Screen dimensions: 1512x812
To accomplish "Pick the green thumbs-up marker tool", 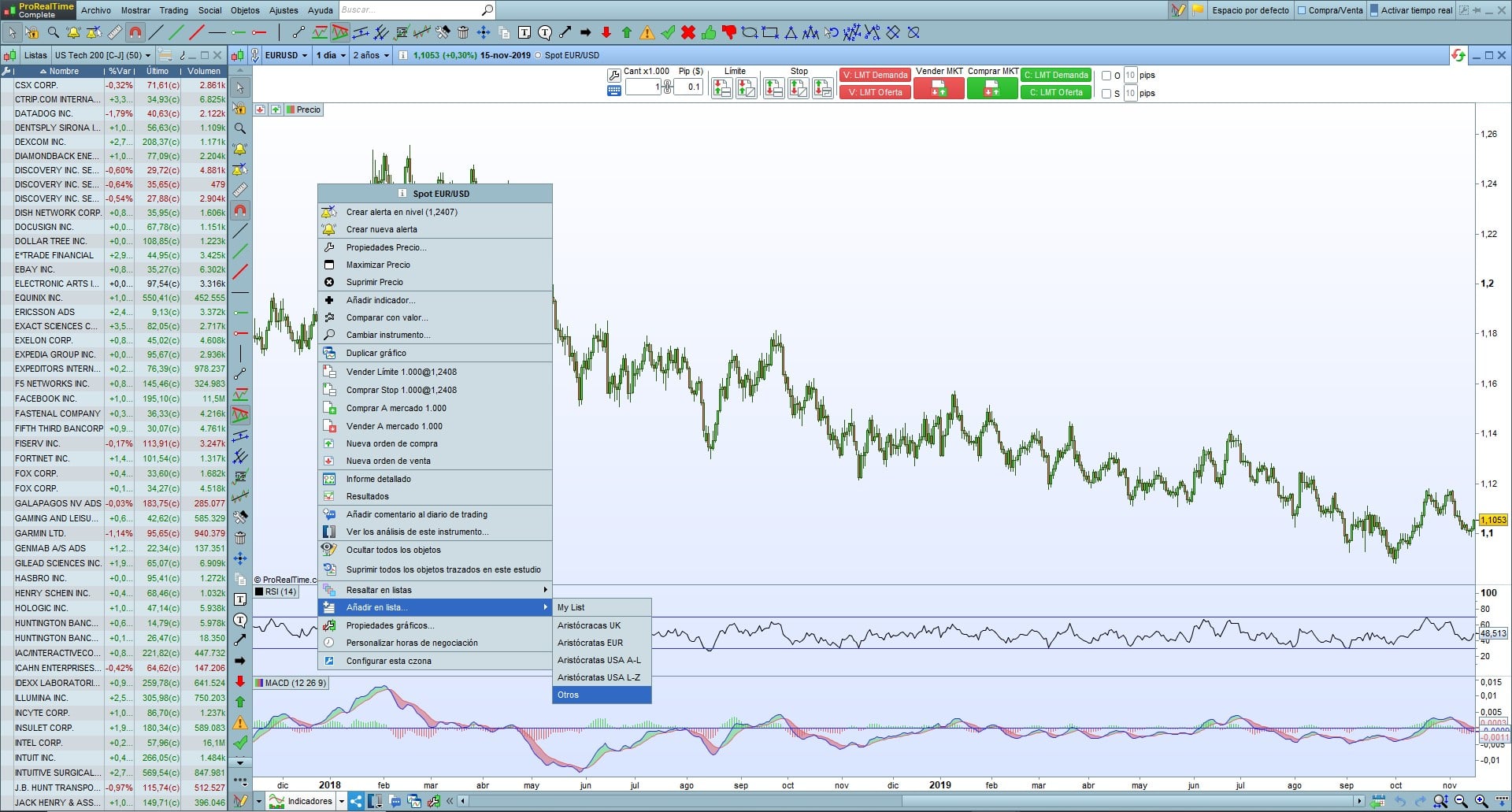I will [x=709, y=32].
